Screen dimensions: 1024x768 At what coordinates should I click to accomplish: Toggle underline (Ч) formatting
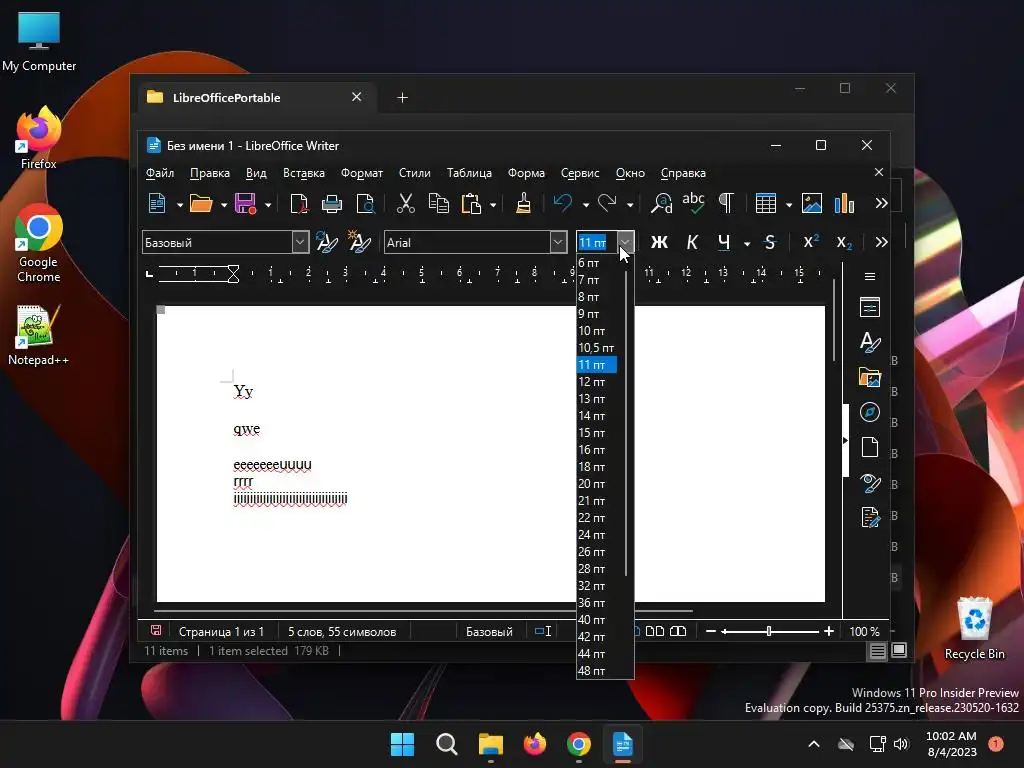tap(724, 242)
